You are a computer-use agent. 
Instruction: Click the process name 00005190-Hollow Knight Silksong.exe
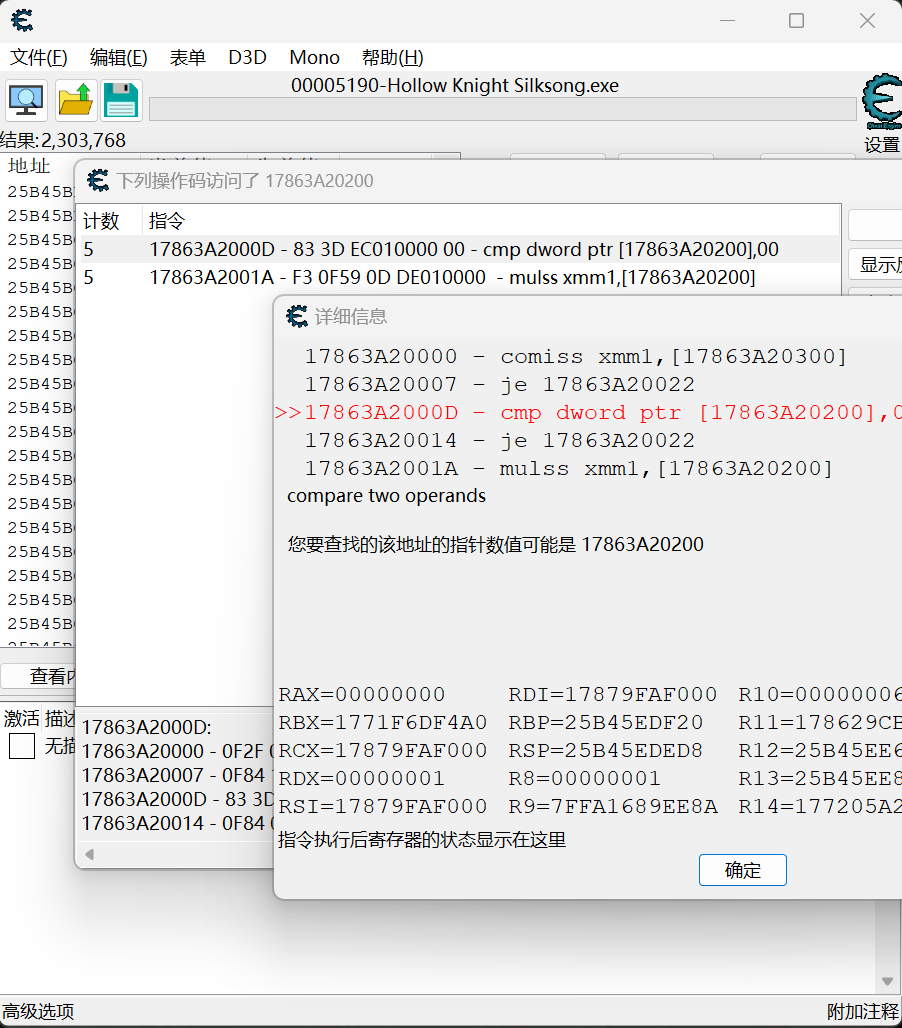tap(455, 86)
